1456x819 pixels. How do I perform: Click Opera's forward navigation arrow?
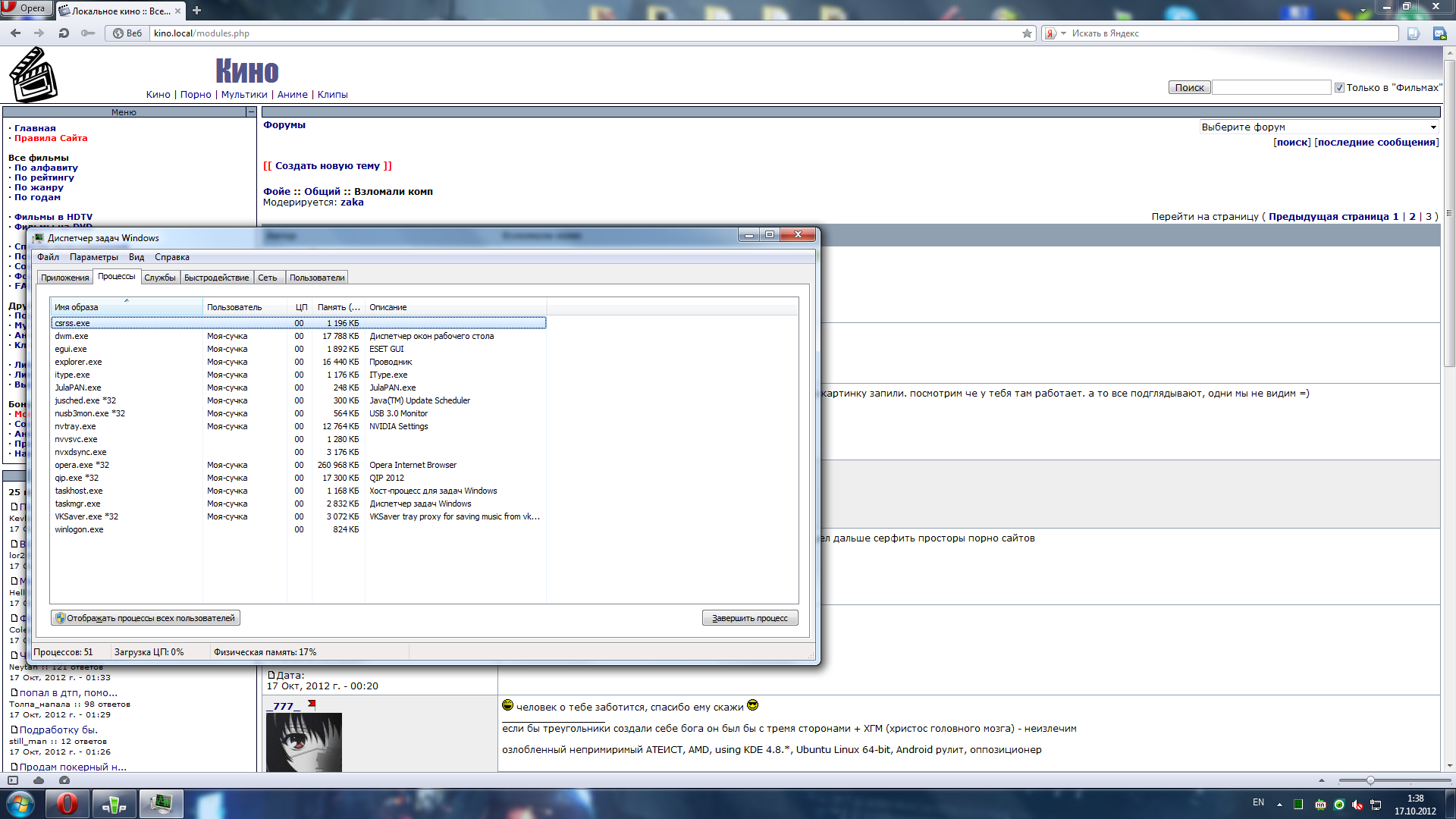pos(39,33)
